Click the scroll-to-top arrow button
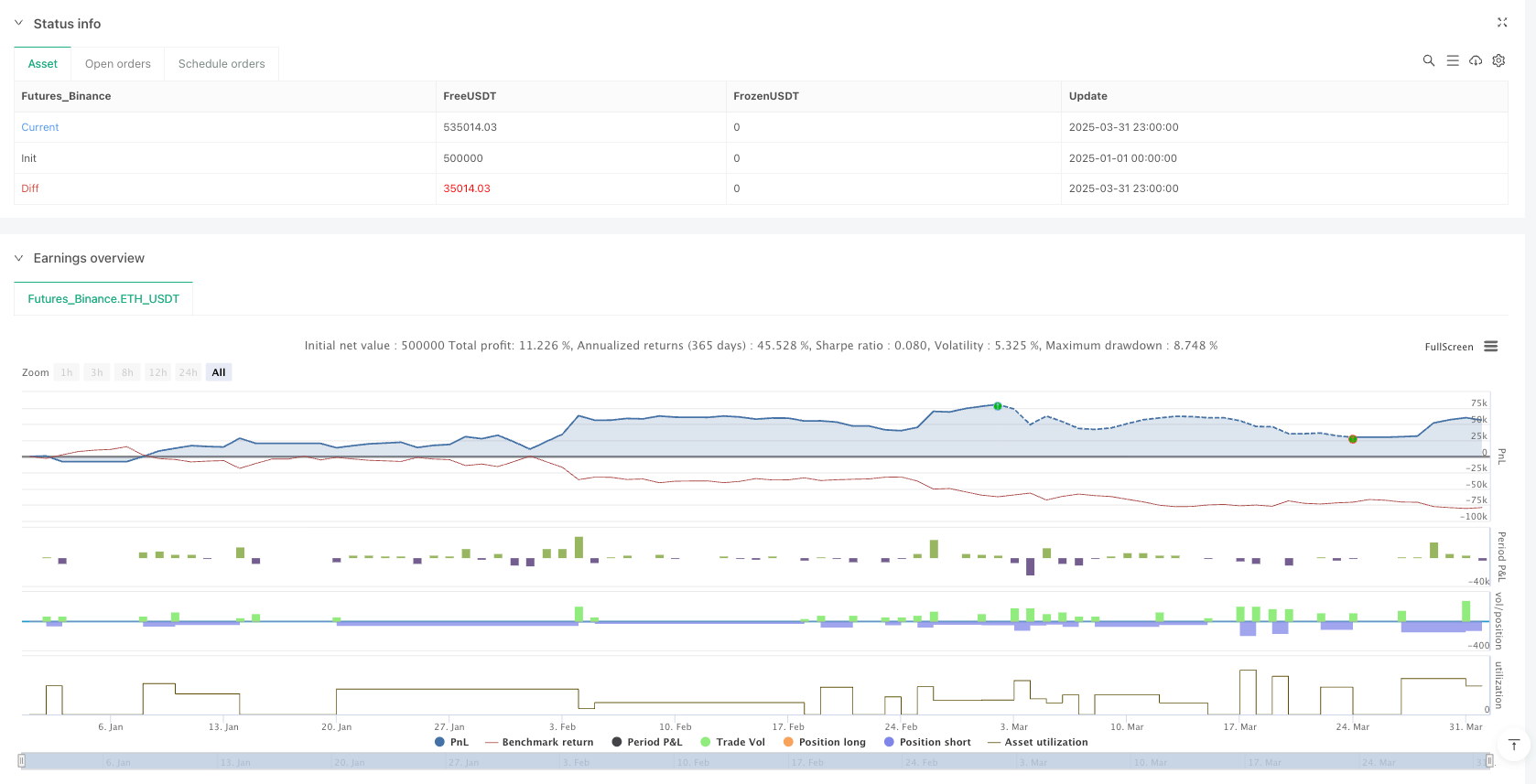Viewport: 1536px width, 784px height. tap(1514, 745)
